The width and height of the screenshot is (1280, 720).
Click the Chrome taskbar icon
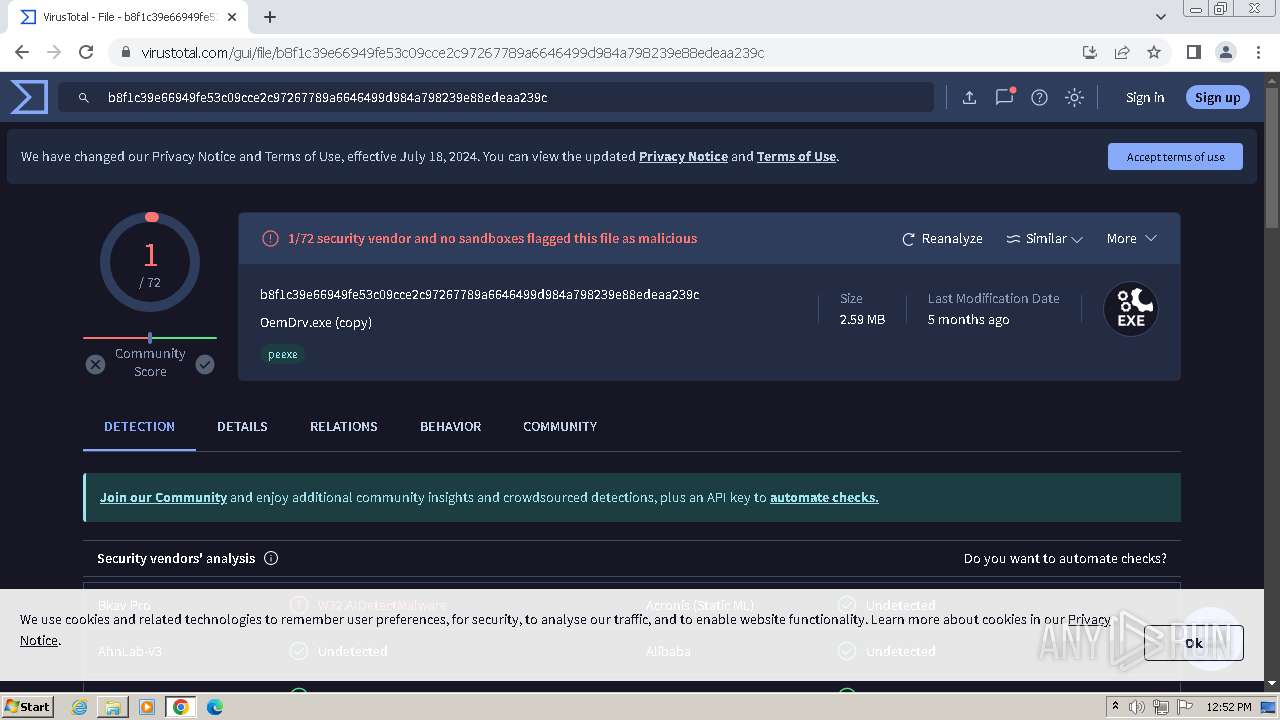[x=181, y=707]
